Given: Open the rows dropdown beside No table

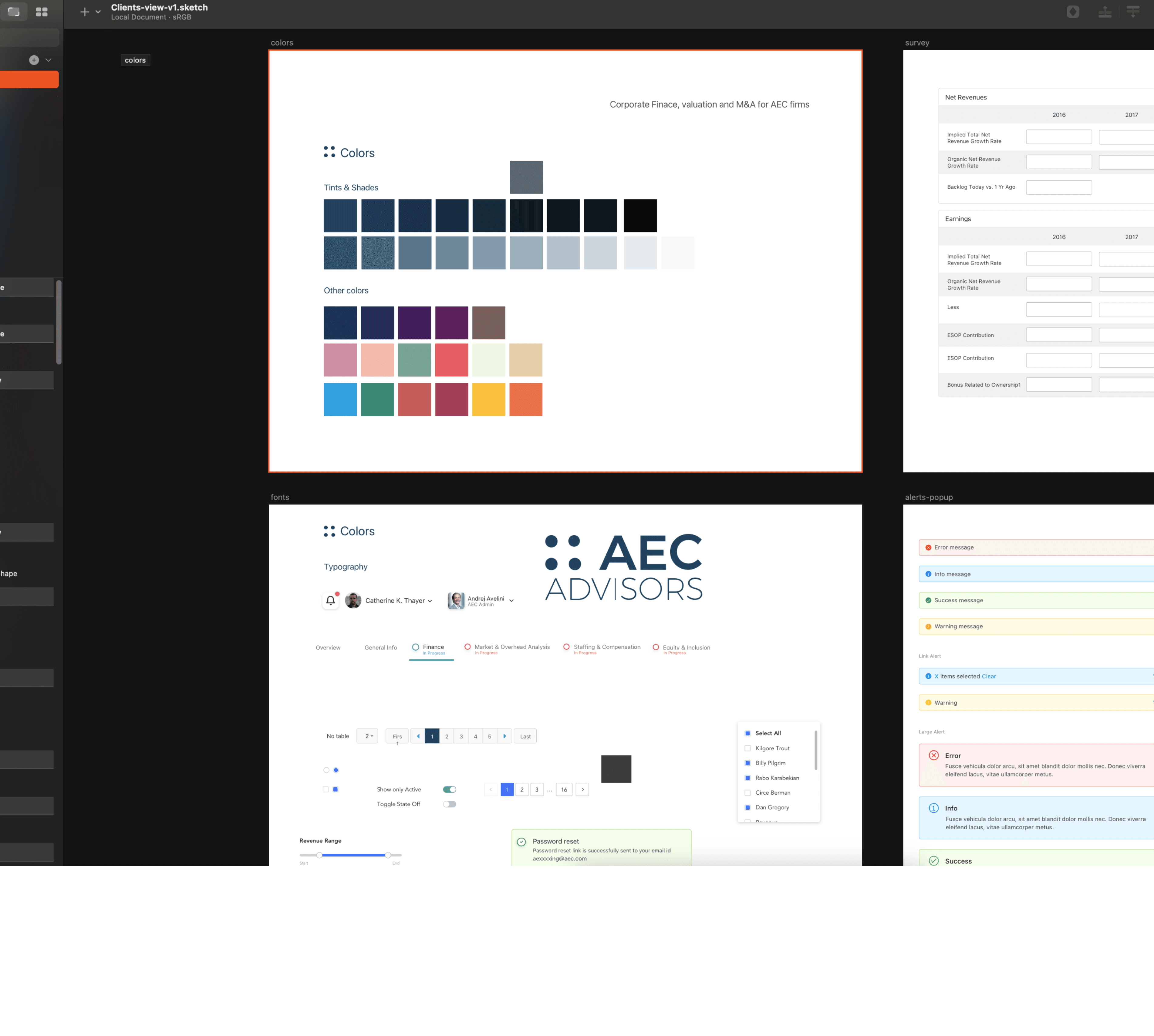Looking at the screenshot, I should point(367,736).
